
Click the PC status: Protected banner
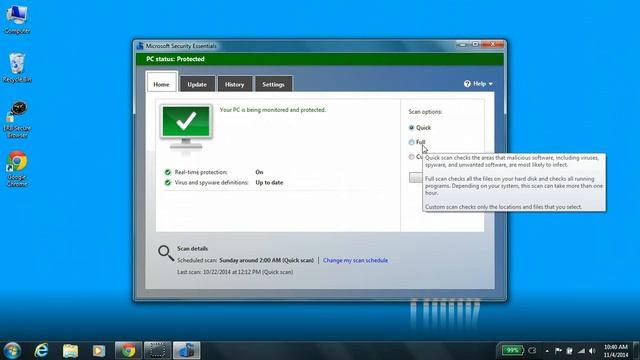tap(320, 59)
